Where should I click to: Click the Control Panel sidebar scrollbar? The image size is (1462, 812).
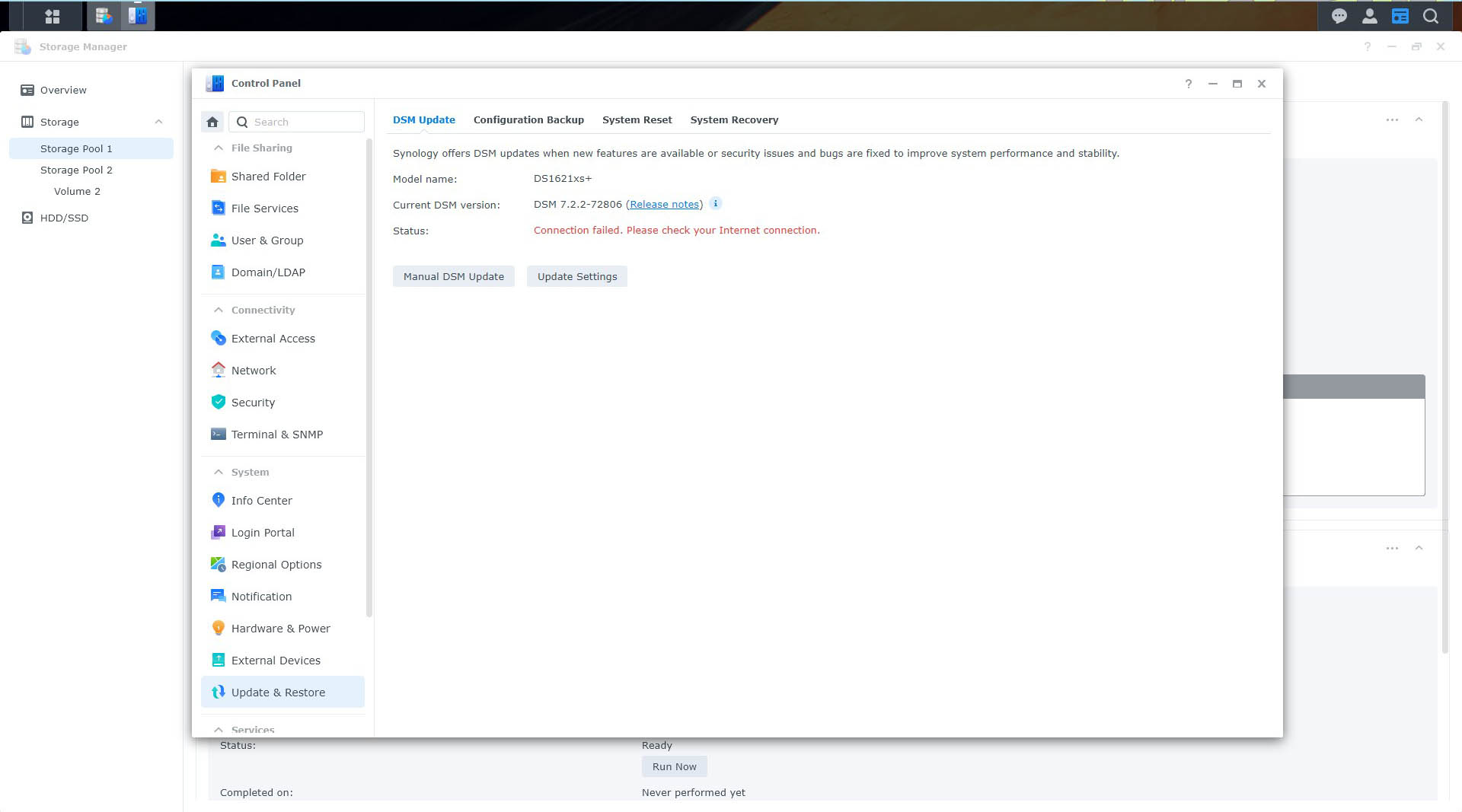tap(369, 377)
